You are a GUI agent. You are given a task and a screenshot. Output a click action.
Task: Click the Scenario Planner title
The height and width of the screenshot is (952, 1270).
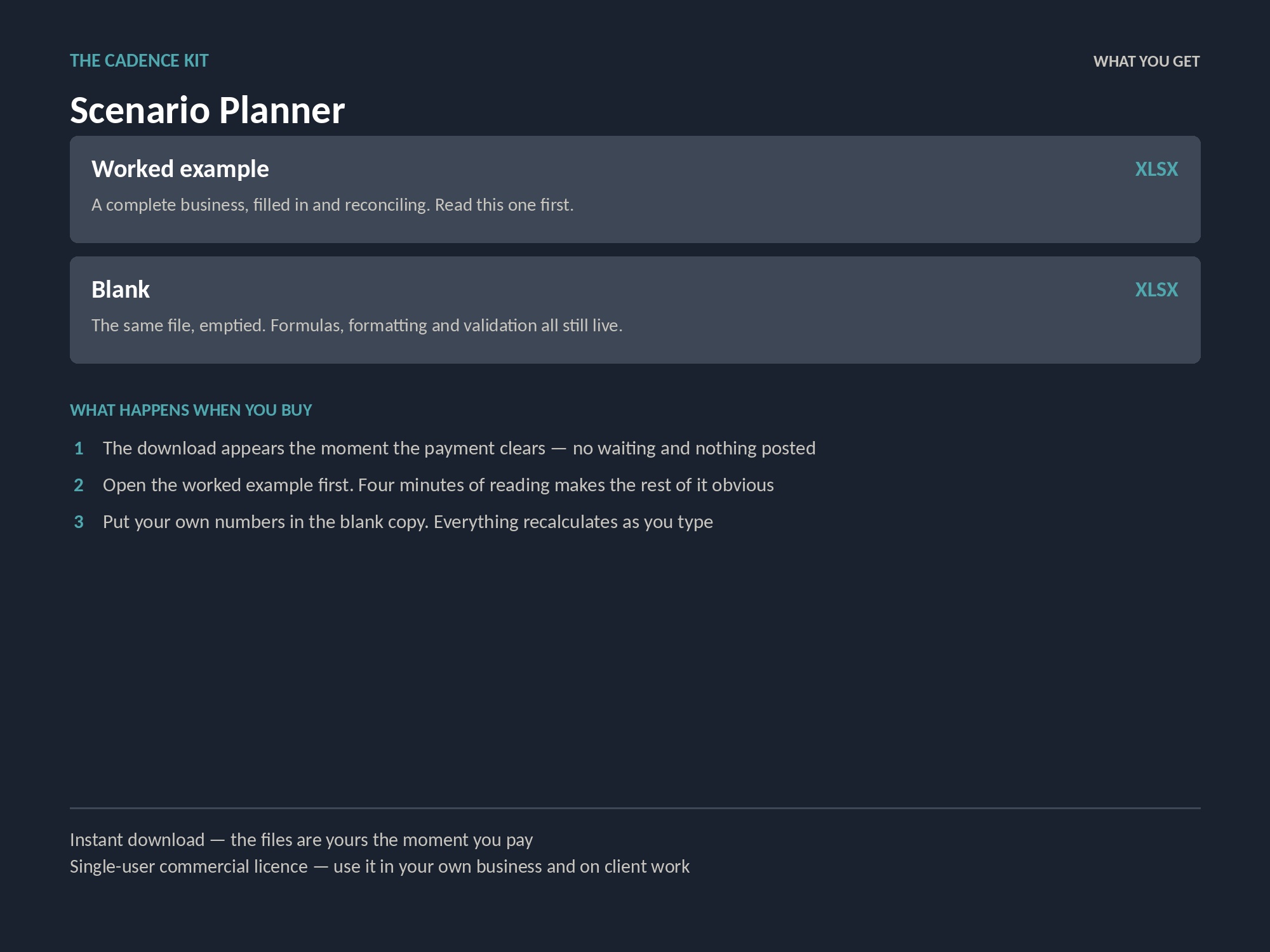[207, 110]
